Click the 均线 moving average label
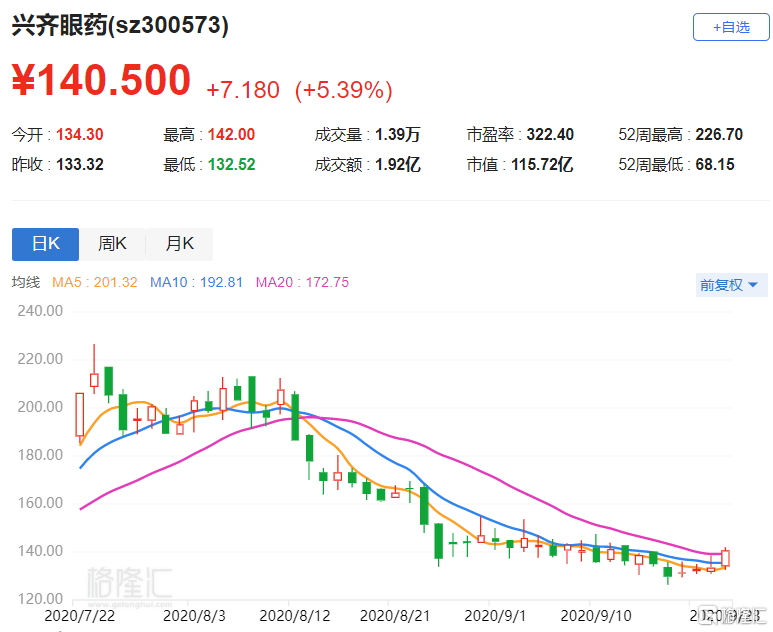 (26, 282)
